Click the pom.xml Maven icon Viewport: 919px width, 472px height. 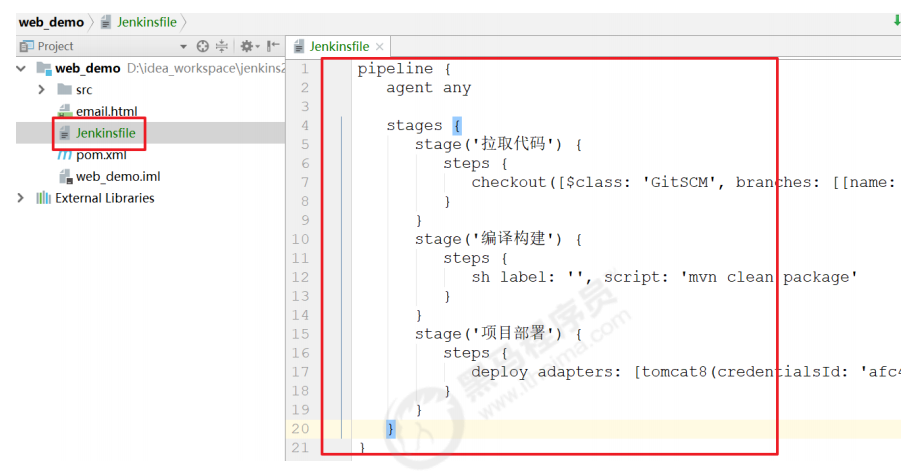[x=64, y=155]
